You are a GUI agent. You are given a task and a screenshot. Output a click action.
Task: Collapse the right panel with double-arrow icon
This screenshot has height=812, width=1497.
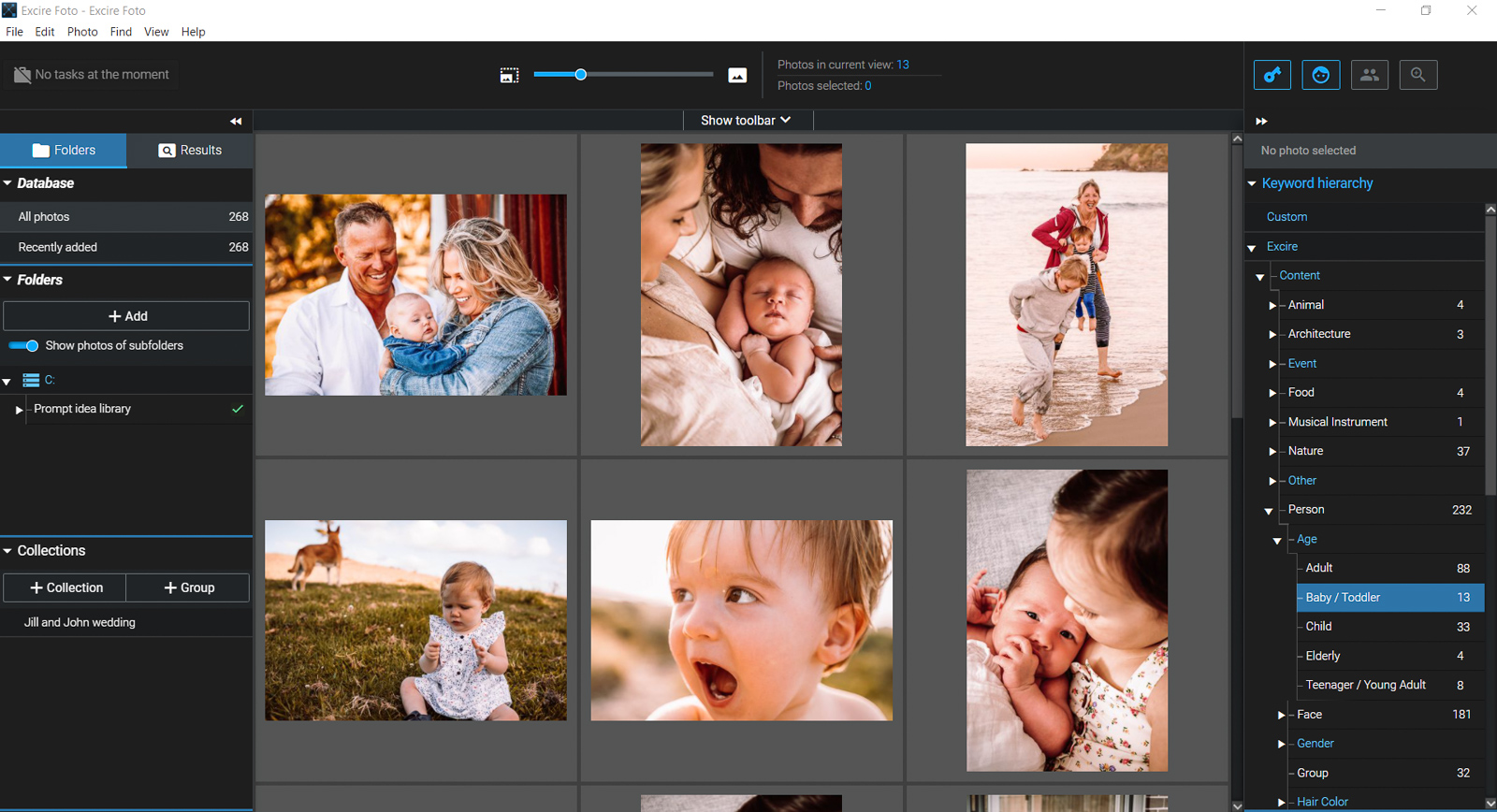1261,121
